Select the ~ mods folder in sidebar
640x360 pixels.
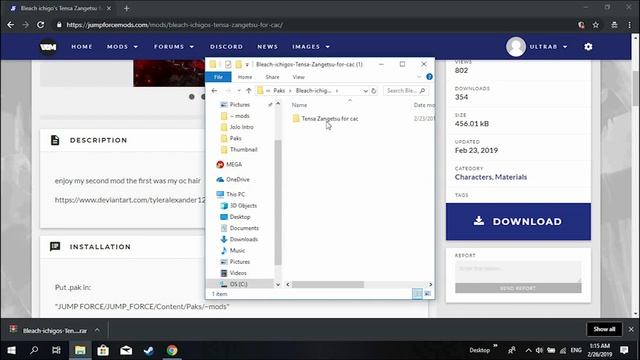pyautogui.click(x=239, y=116)
